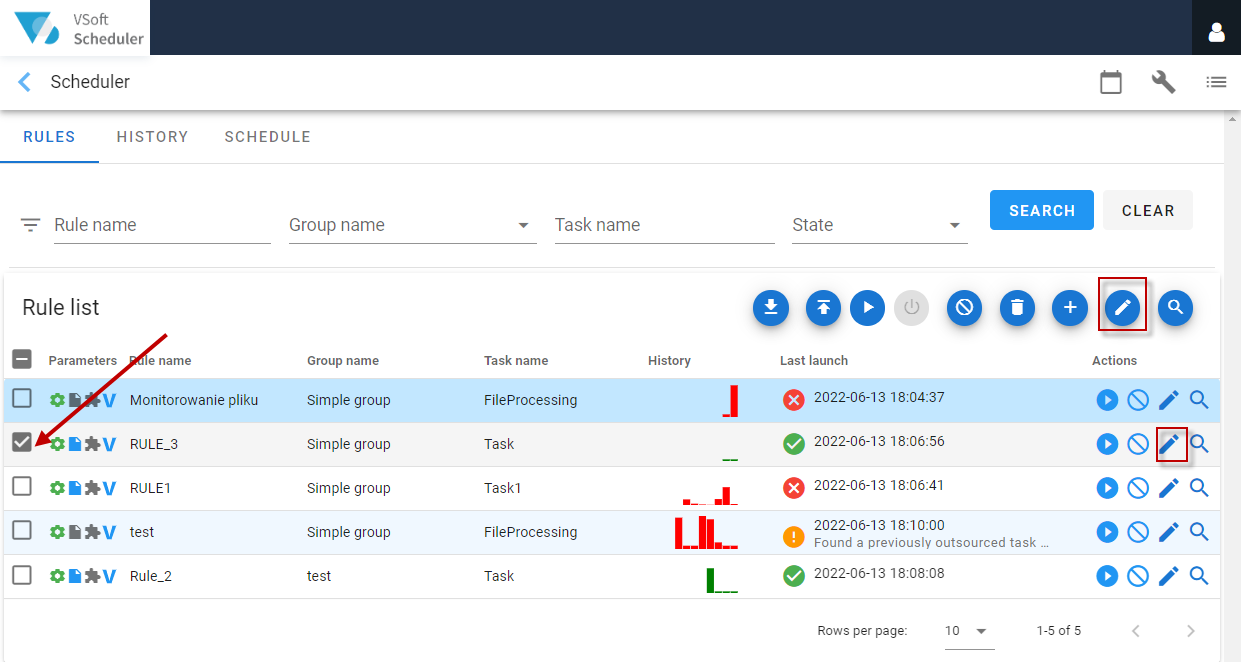Screen dimensions: 1241x662
Task: Click the SEARCH button
Action: (x=1042, y=210)
